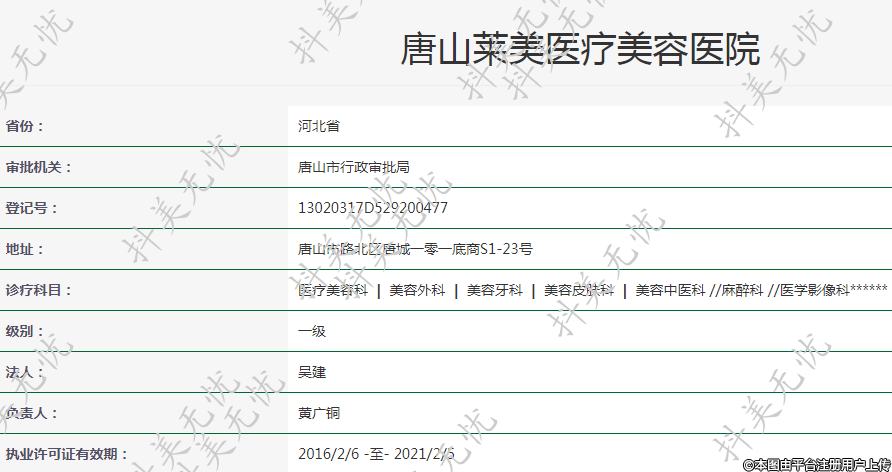Viewport: 892px width, 472px height.
Task: Click the 美容中医科 department text
Action: click(669, 290)
